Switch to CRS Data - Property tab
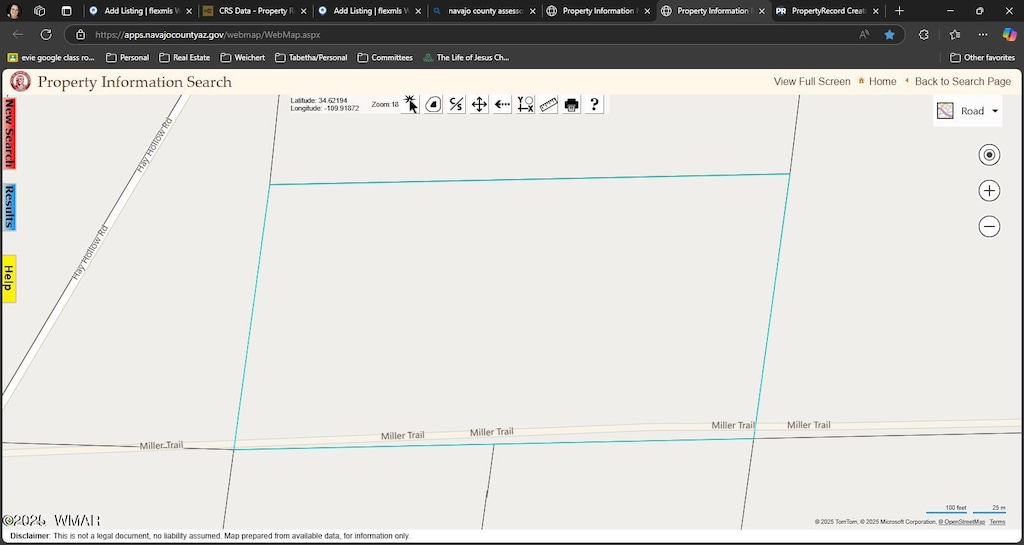 [253, 10]
